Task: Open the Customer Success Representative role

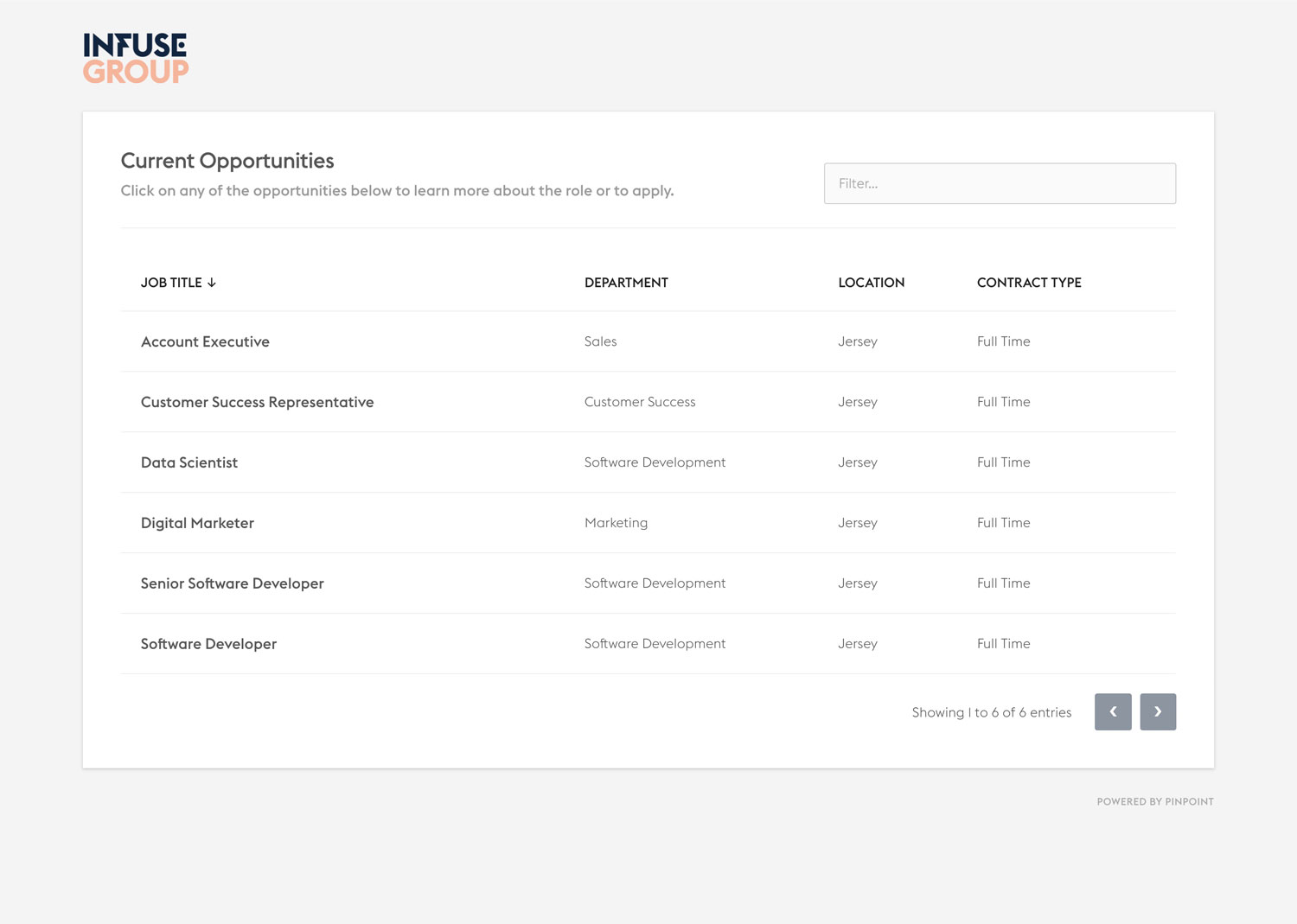Action: tap(257, 402)
